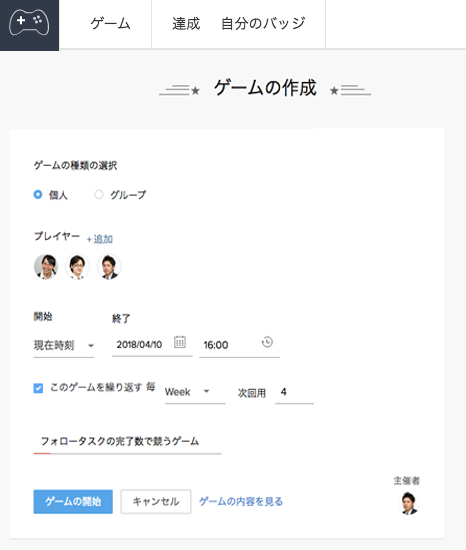Click the 終了 label text
466x550 pixels.
pos(121,318)
